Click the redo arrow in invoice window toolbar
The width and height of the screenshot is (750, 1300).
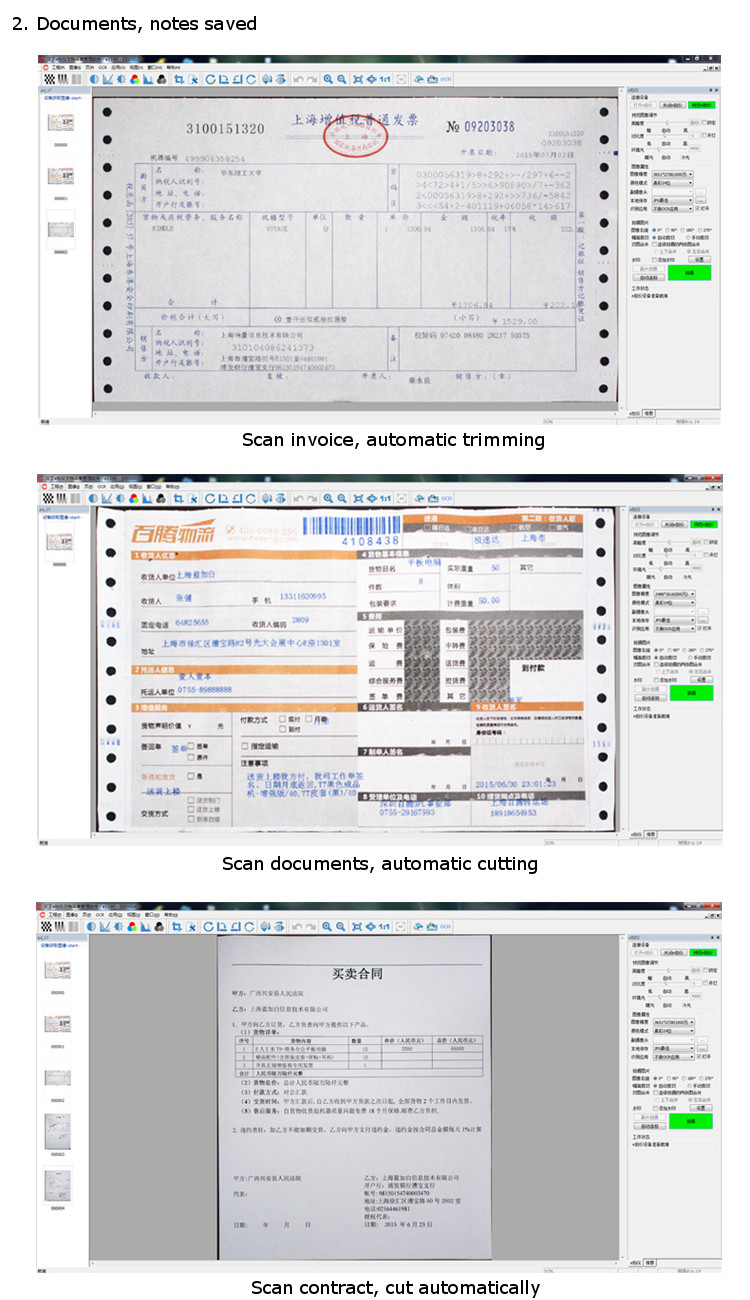(x=312, y=79)
